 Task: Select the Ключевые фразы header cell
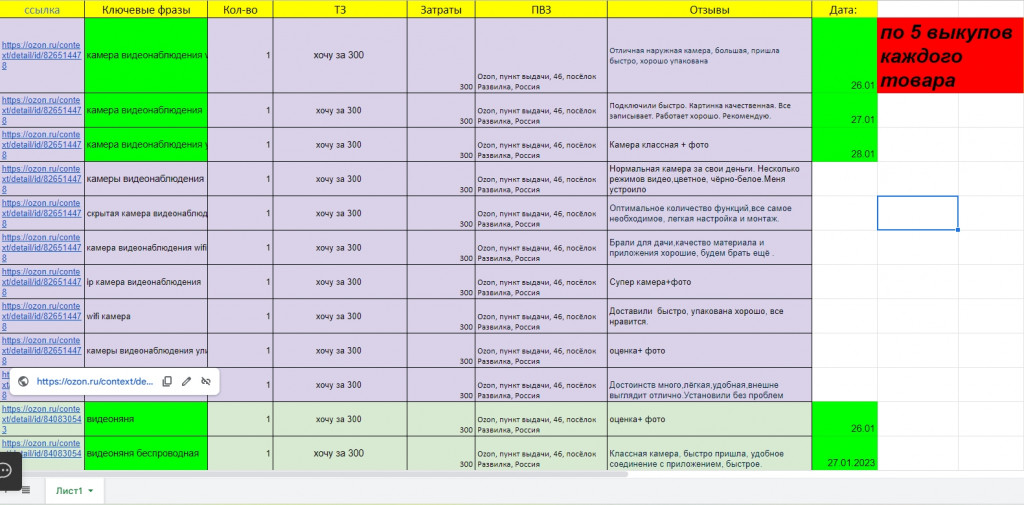pos(146,10)
